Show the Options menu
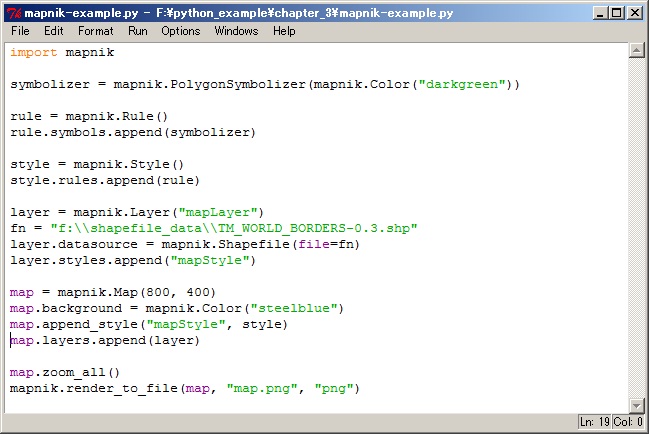The image size is (649, 434). [181, 31]
